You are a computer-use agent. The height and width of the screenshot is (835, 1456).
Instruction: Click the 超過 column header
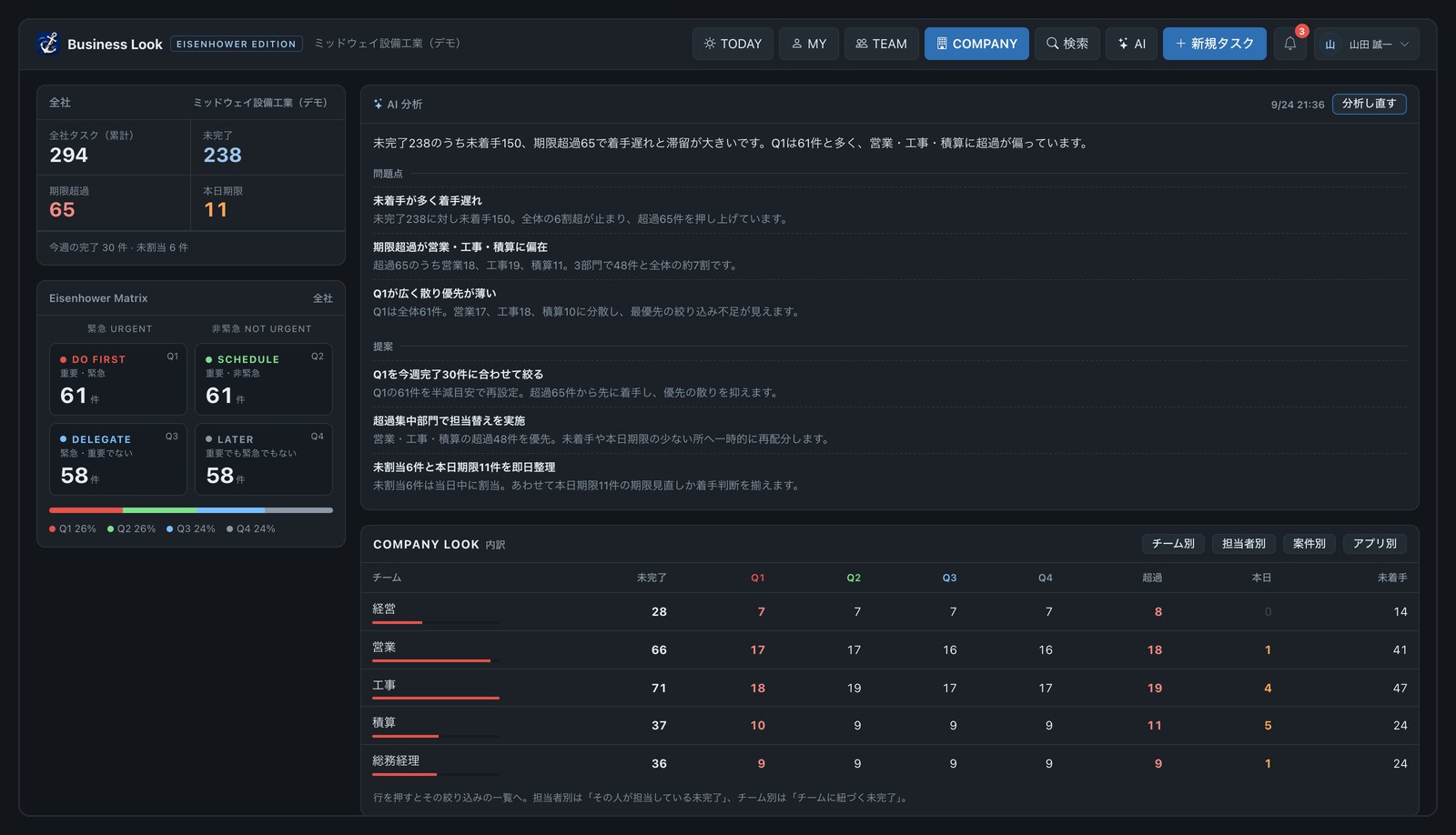point(1152,578)
